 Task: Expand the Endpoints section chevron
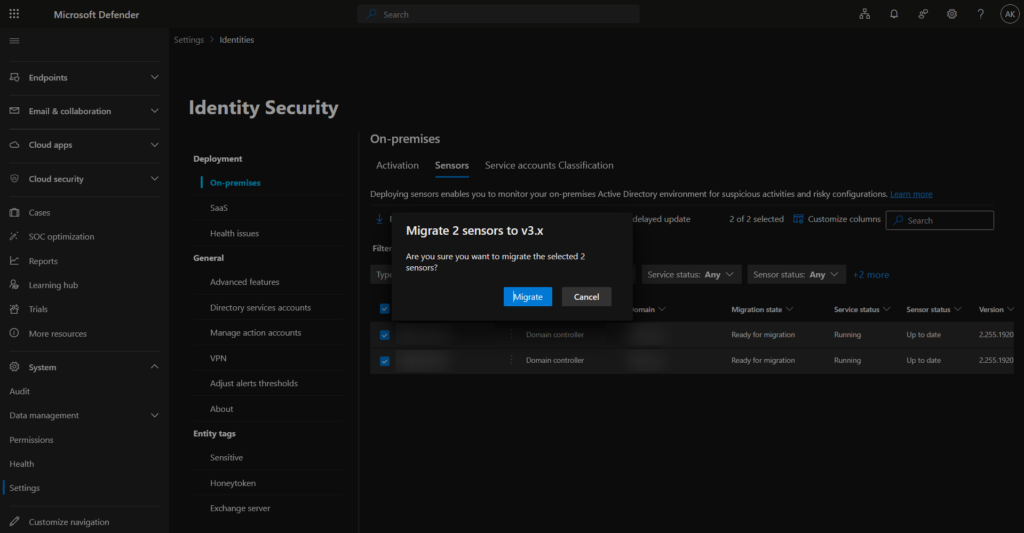(155, 77)
